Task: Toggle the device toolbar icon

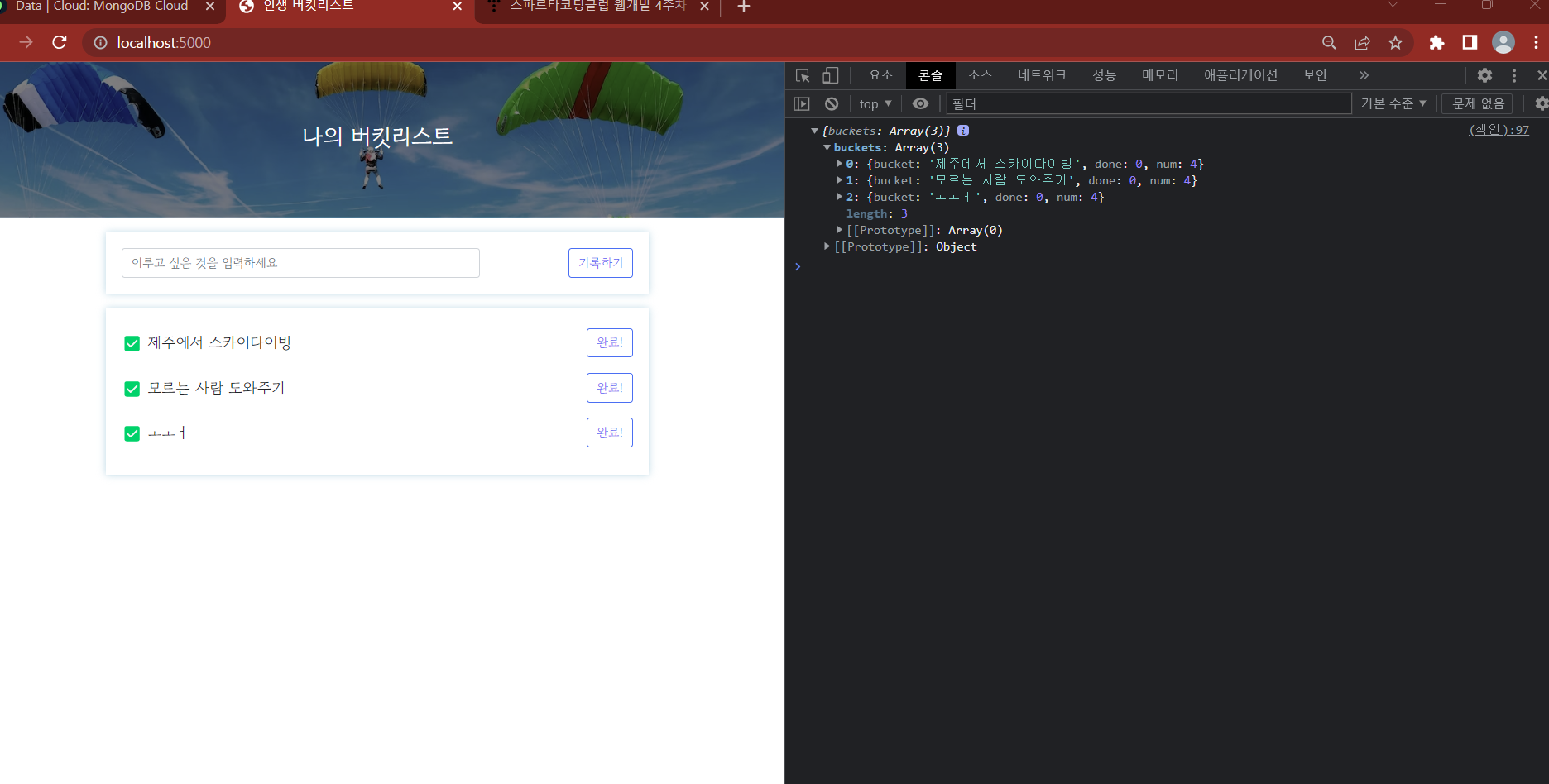Action: click(x=830, y=75)
